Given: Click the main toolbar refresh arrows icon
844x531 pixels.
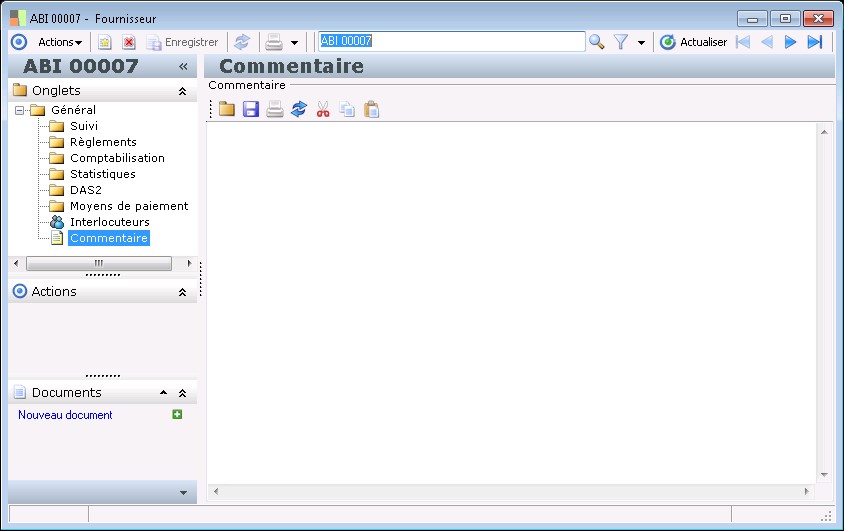Looking at the screenshot, I should pos(242,42).
